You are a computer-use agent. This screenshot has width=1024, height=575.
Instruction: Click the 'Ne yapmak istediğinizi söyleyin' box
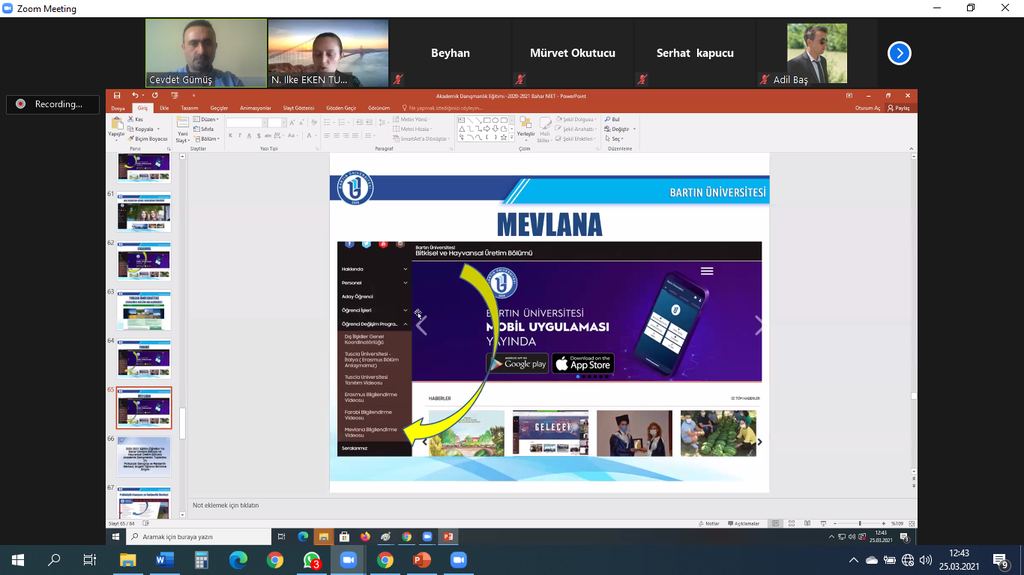(x=443, y=108)
